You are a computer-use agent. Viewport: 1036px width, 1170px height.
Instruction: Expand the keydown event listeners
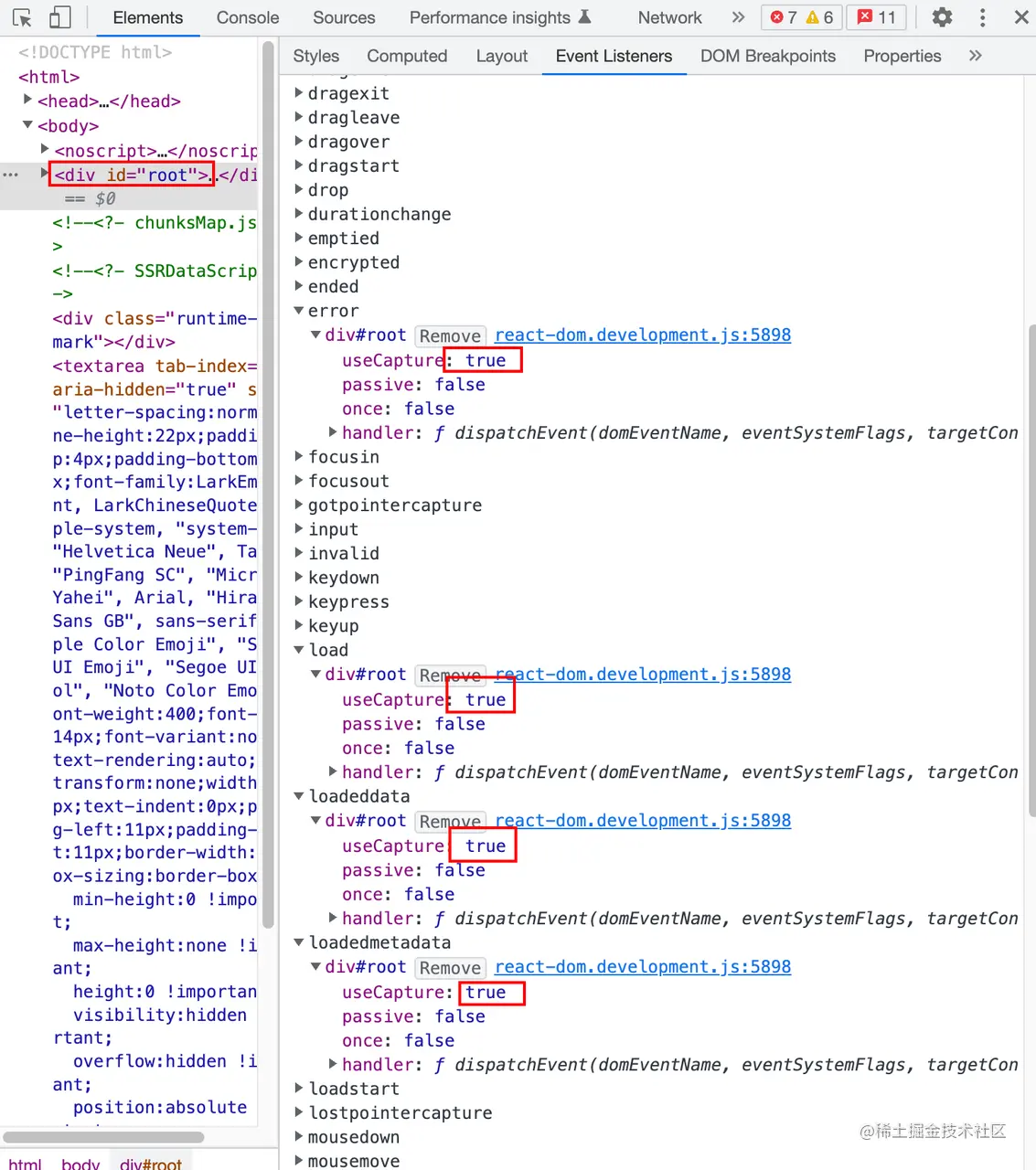coord(299,576)
